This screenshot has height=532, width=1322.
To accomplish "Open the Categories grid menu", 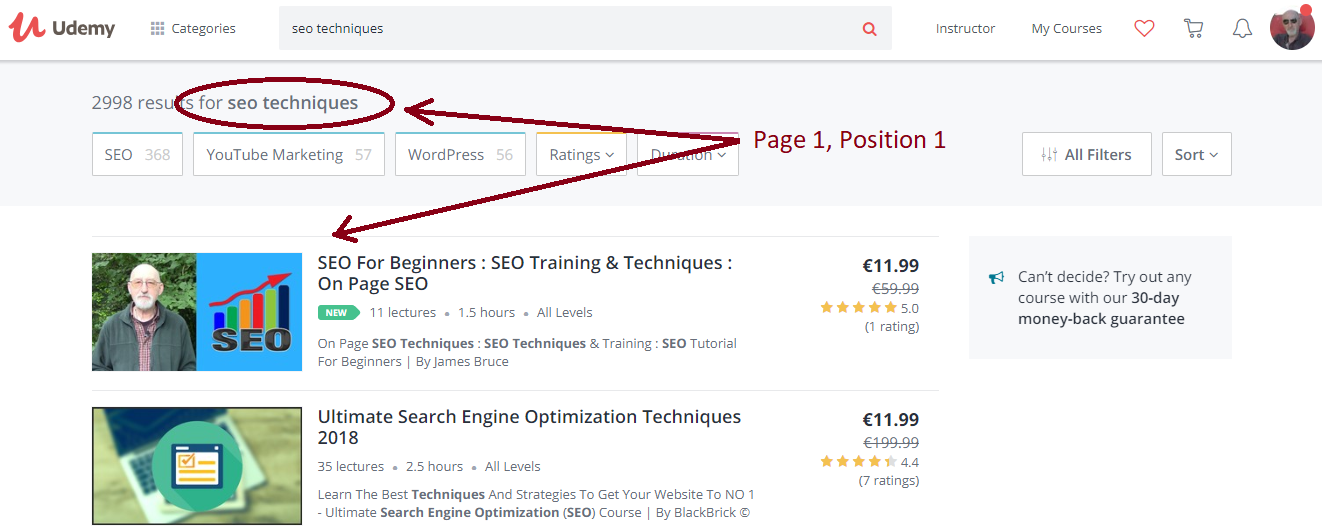I will 193,29.
